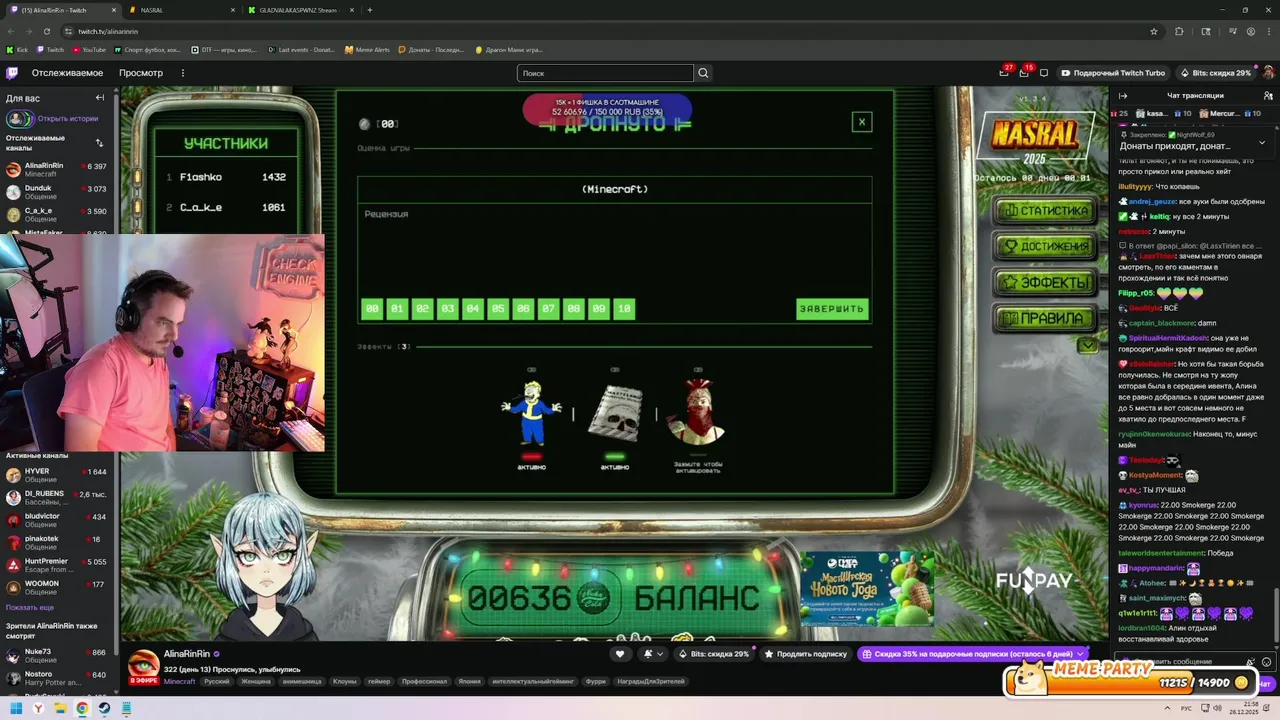Open the Достижения panel button
Image resolution: width=1280 pixels, height=720 pixels.
pyautogui.click(x=1046, y=246)
